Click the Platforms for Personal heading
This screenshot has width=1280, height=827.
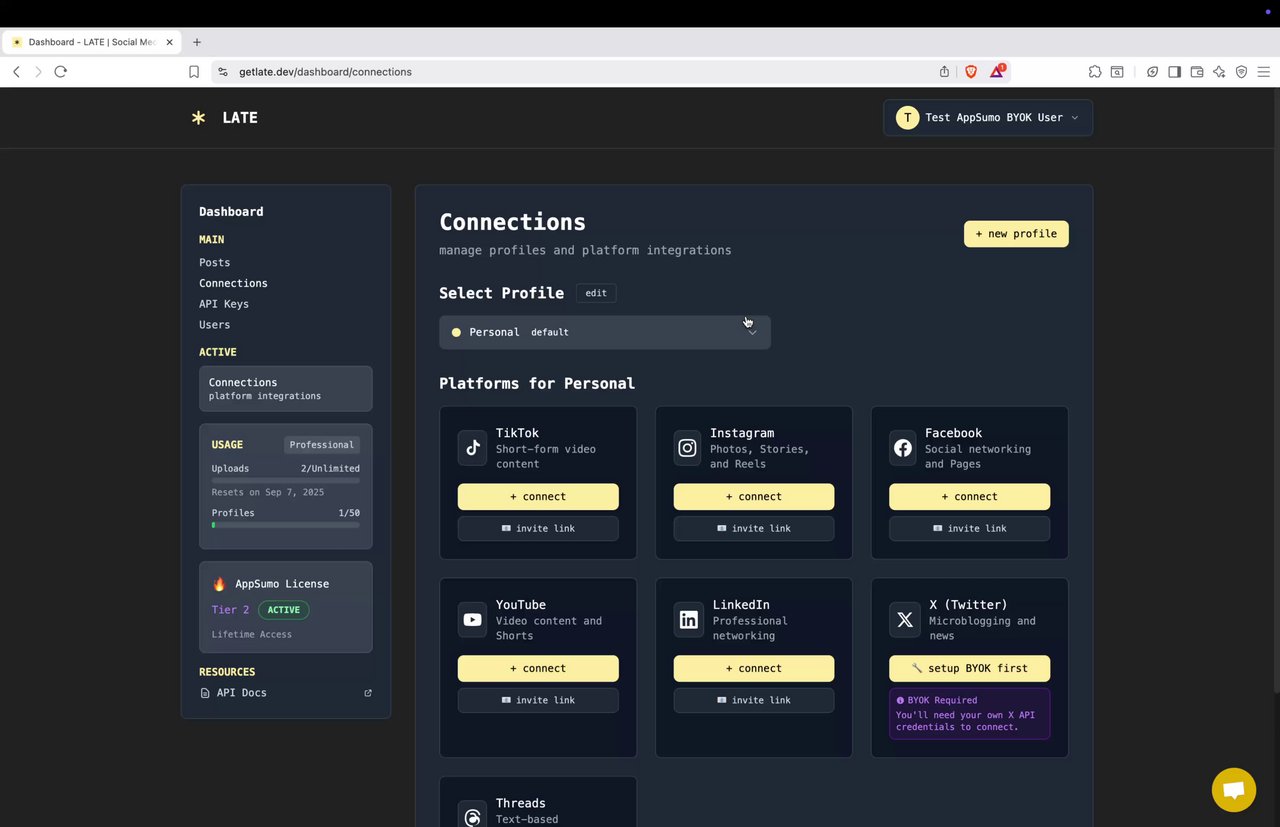[537, 384]
